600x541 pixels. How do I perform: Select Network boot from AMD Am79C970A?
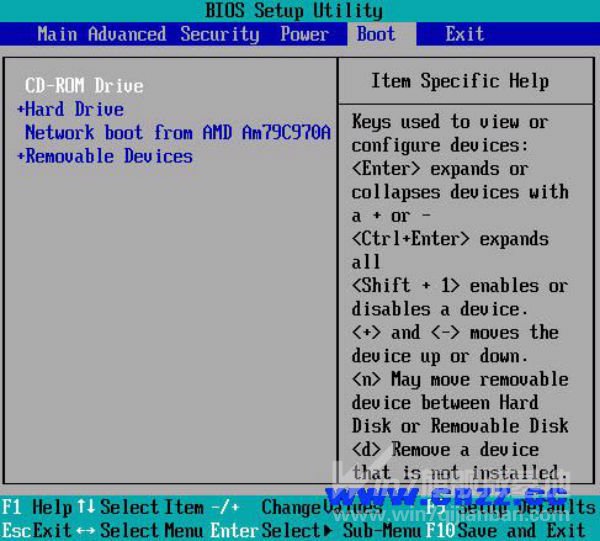(x=177, y=133)
